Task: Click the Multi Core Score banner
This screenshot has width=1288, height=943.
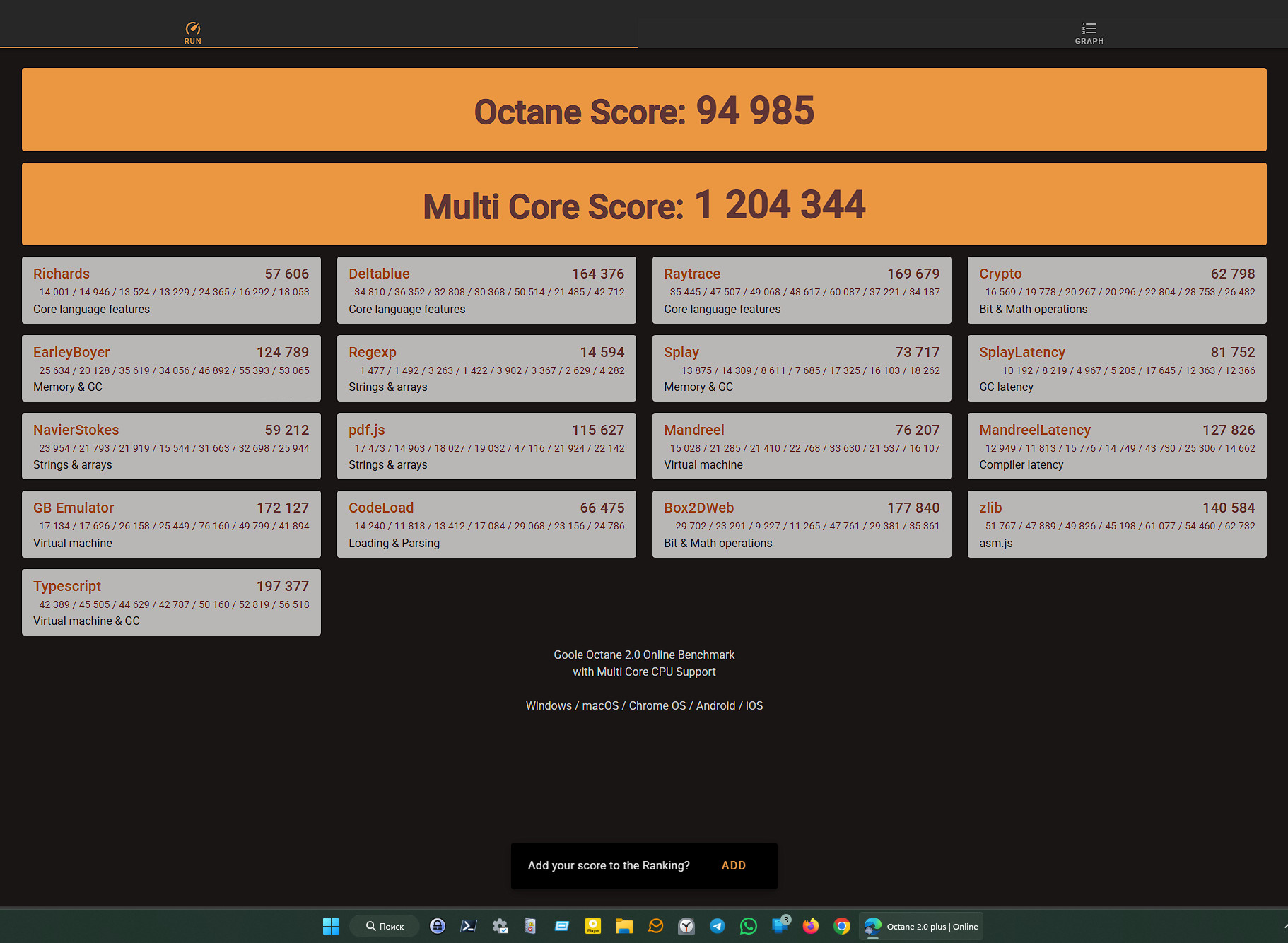Action: tap(644, 204)
